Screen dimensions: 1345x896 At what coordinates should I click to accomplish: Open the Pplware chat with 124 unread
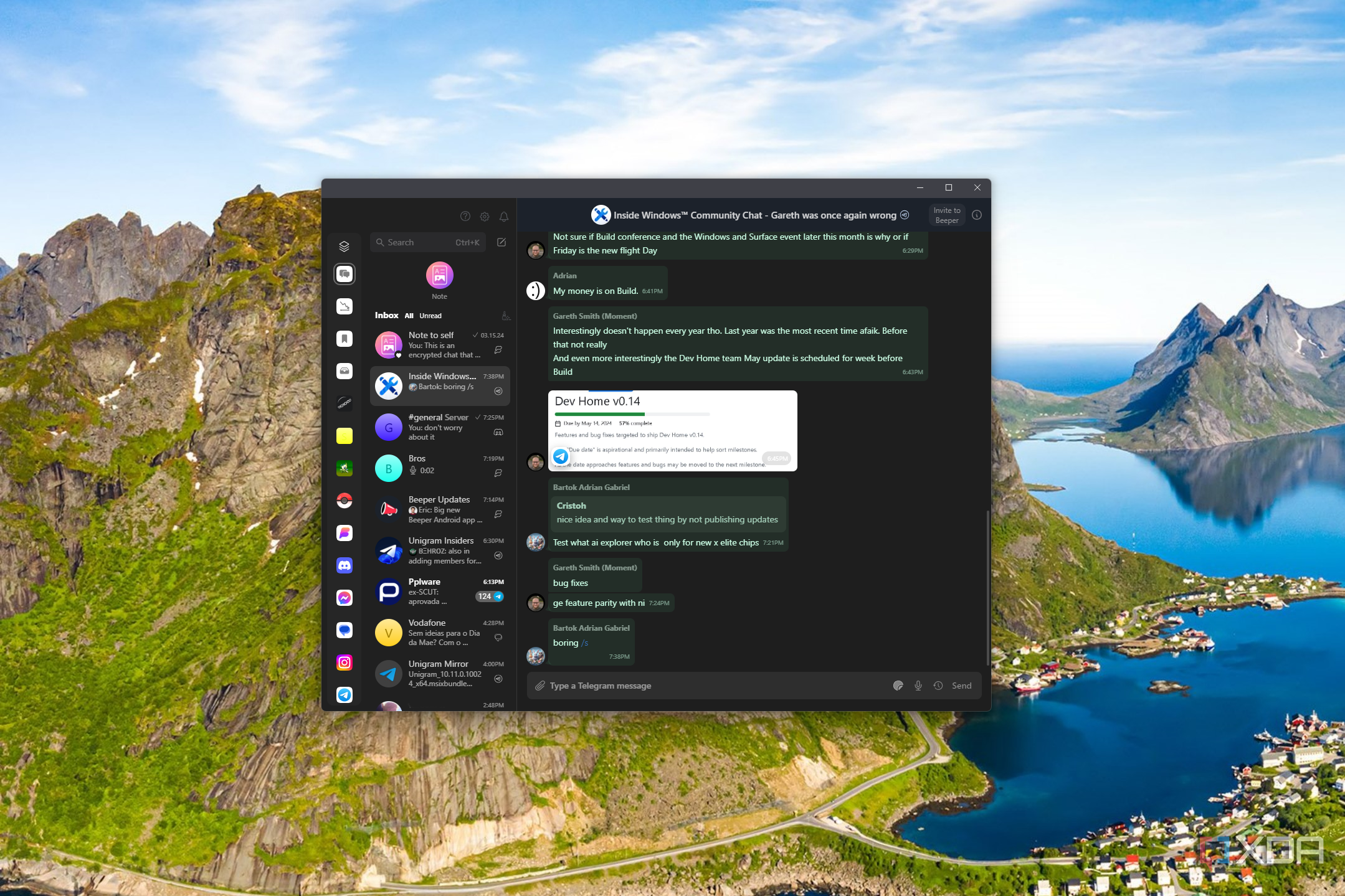tap(440, 591)
